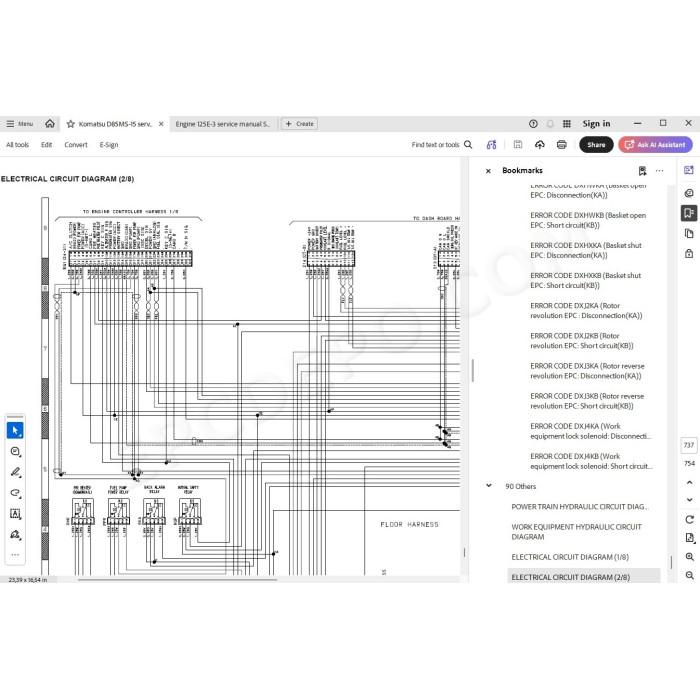Viewport: 700px width, 700px height.
Task: Star the Komatsu D85MS-15 document tab
Action: click(x=71, y=124)
